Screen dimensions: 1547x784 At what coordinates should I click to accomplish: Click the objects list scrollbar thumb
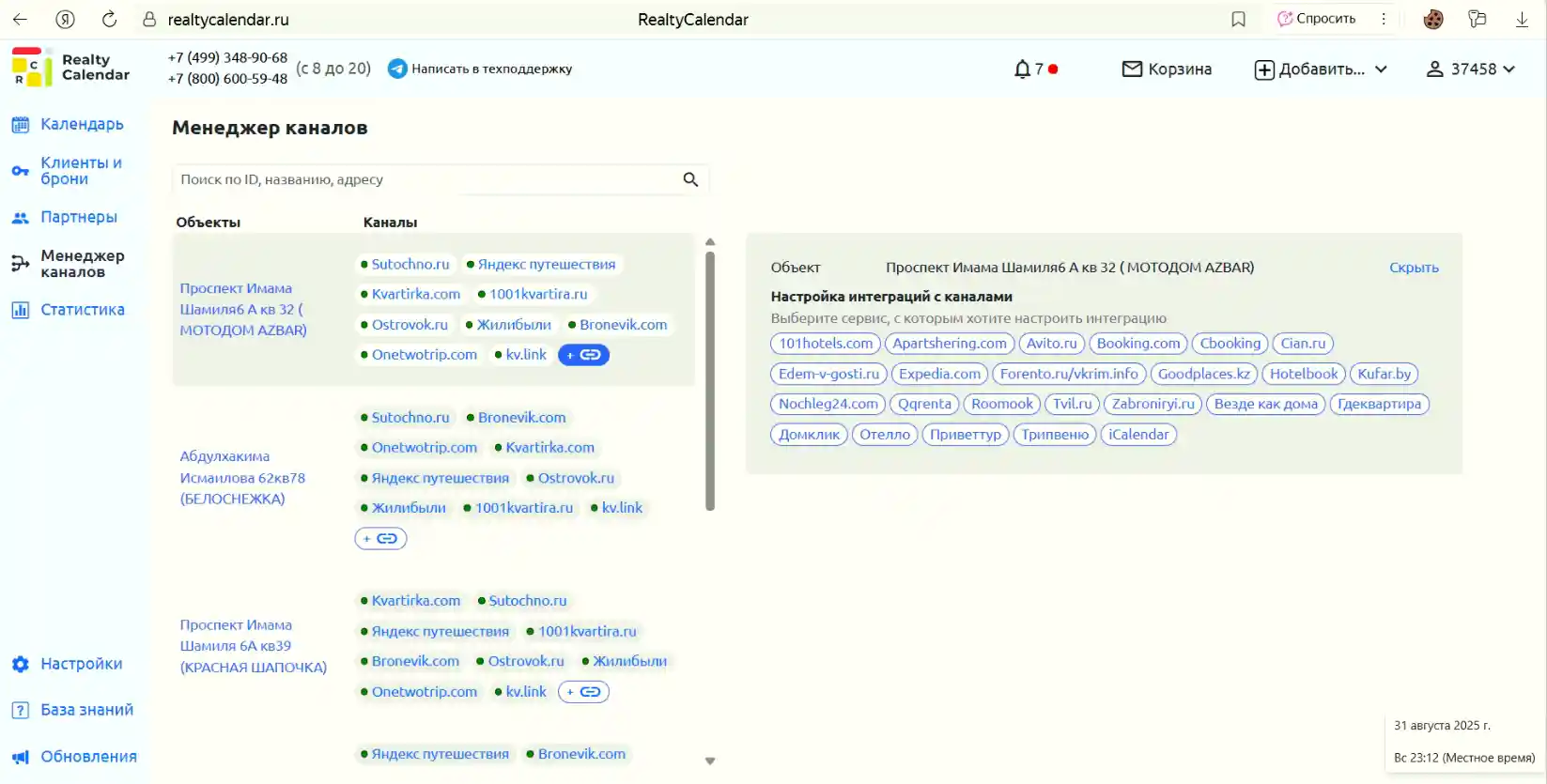point(710,381)
